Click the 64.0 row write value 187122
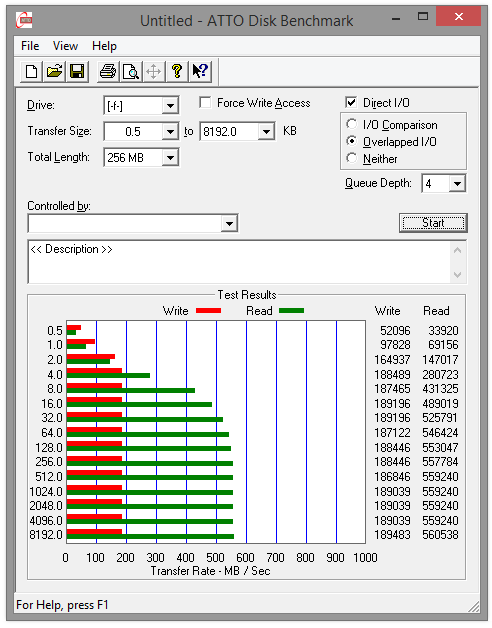492x628 pixels. pyautogui.click(x=392, y=433)
